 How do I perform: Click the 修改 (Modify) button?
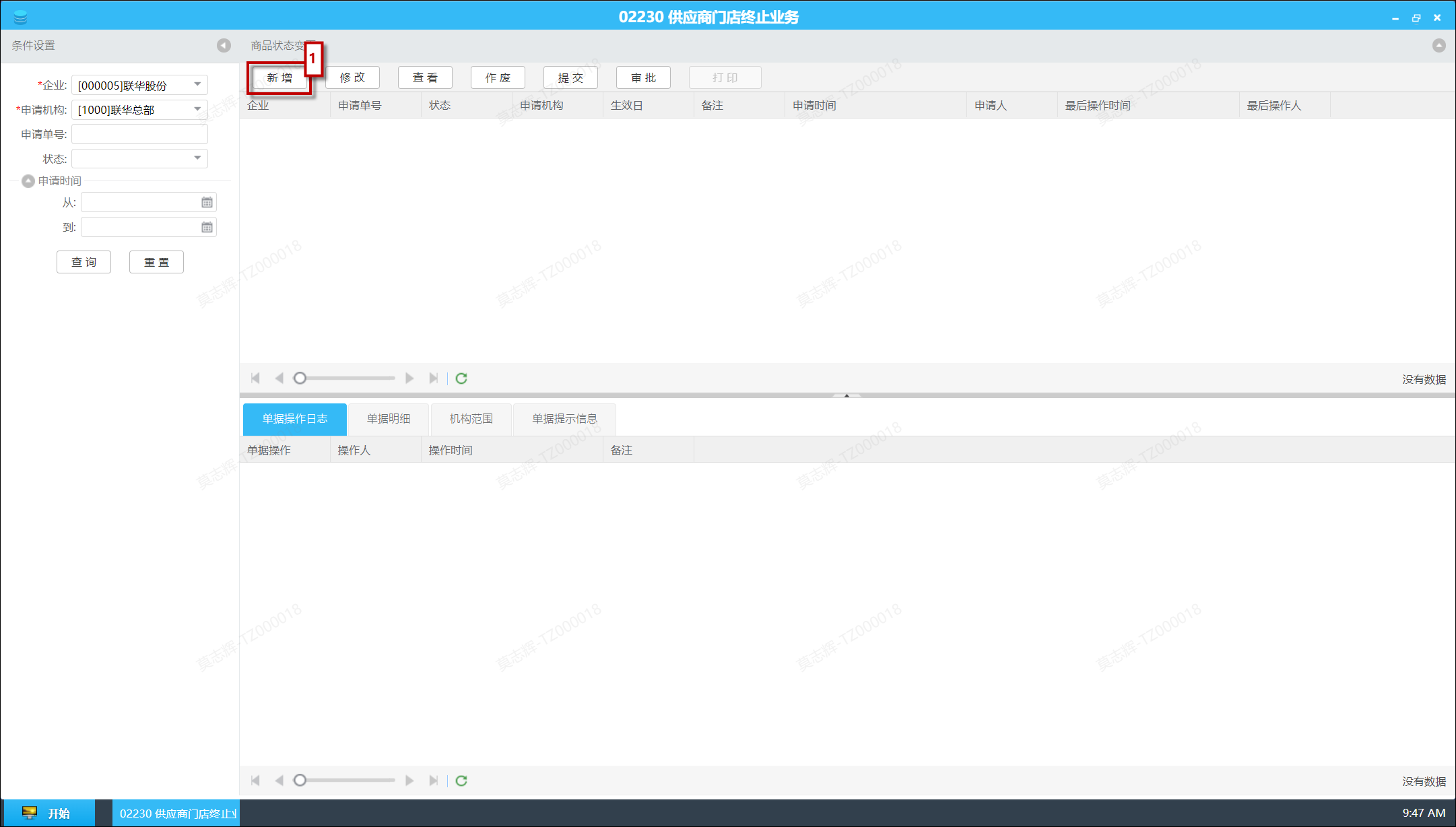[x=352, y=78]
